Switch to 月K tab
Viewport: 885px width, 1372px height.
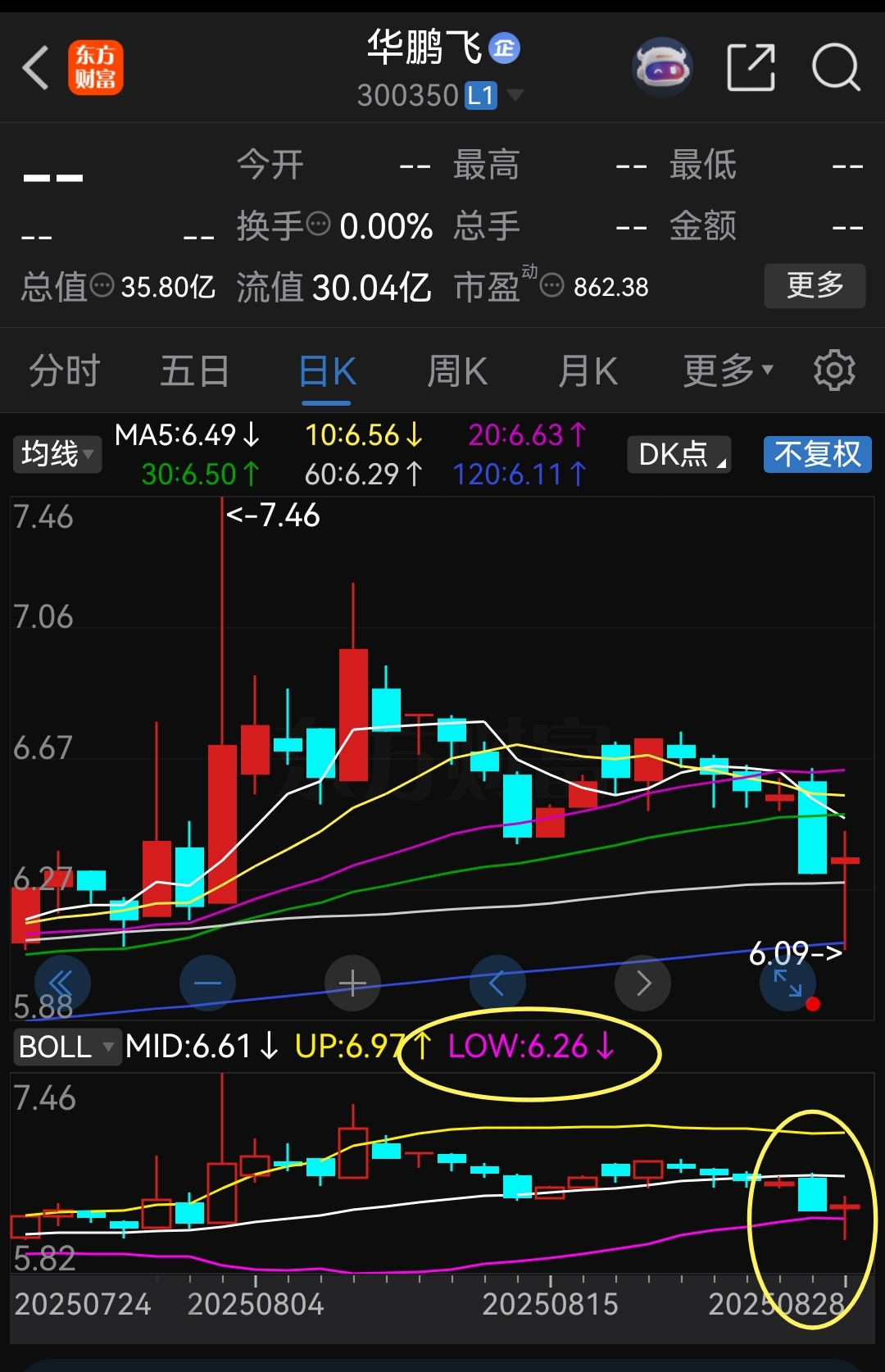coord(588,371)
